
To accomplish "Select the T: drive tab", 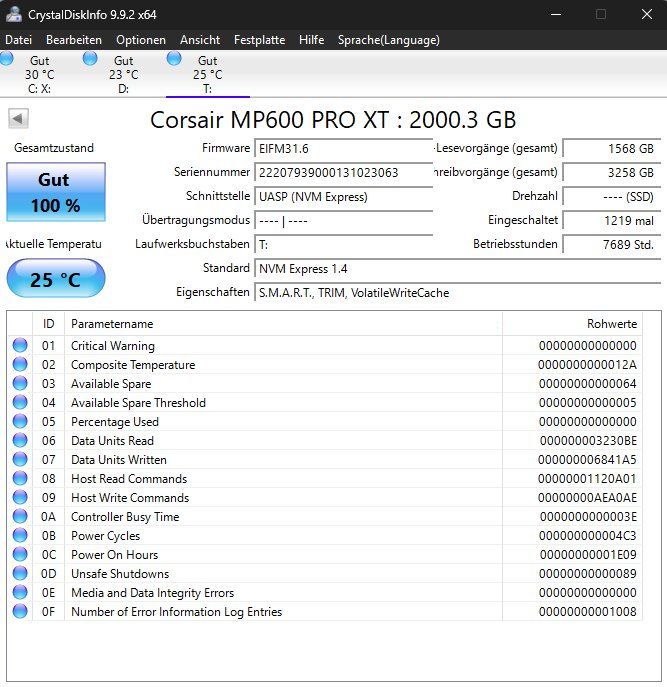I will (x=208, y=74).
